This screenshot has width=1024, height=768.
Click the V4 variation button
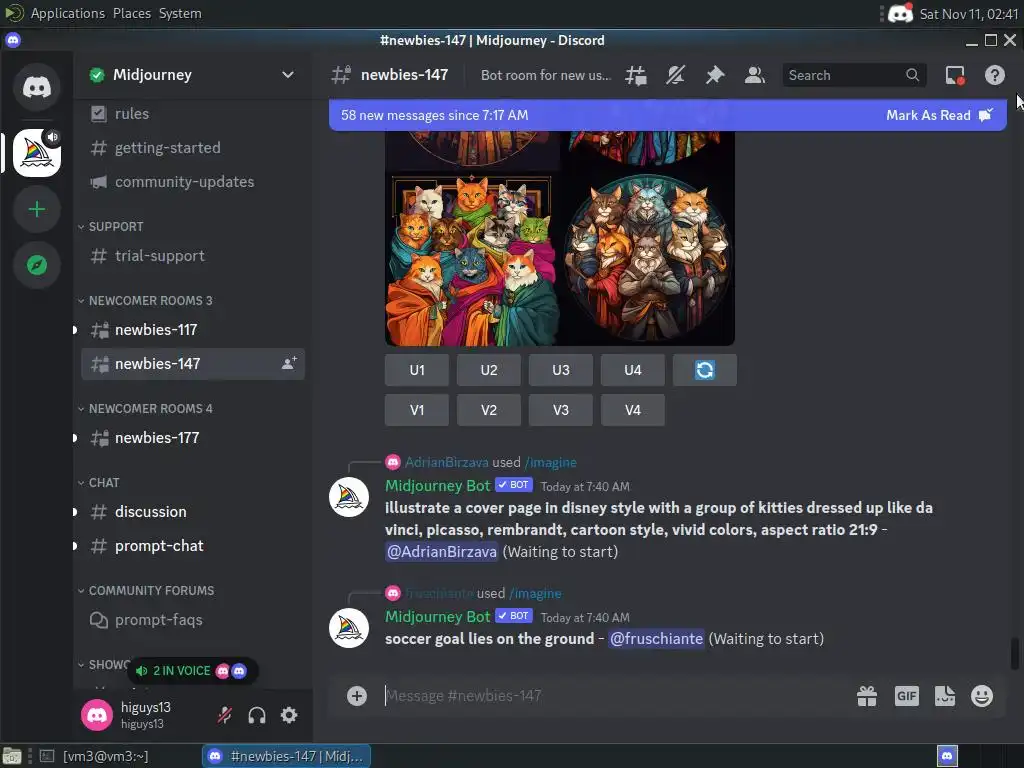[x=632, y=410]
